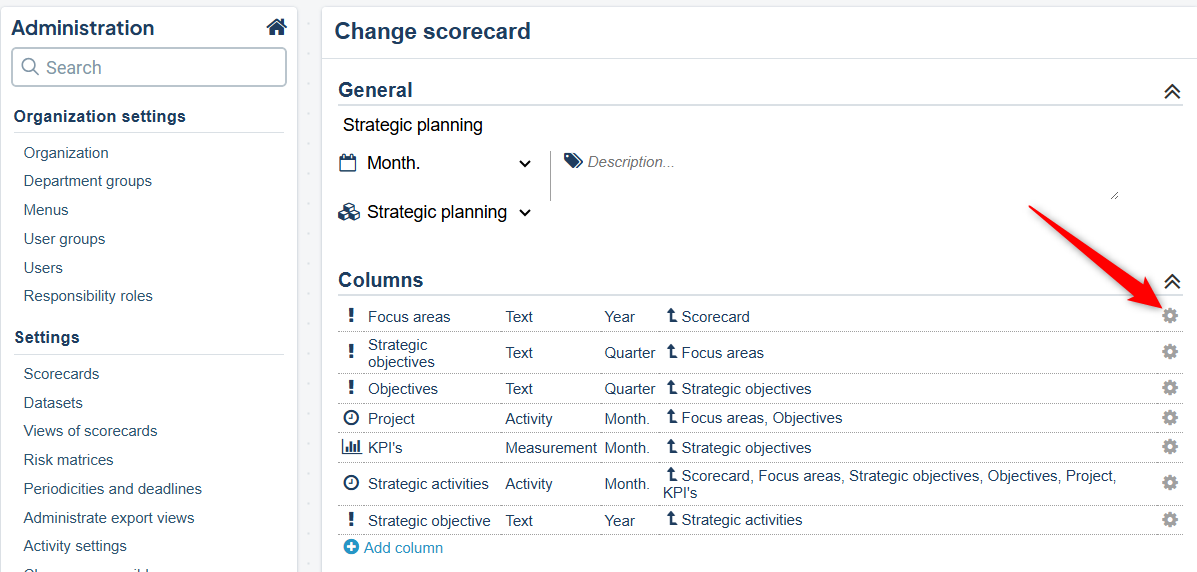This screenshot has width=1197, height=572.
Task: Click gear icon for Strategic objective row
Action: point(1170,520)
